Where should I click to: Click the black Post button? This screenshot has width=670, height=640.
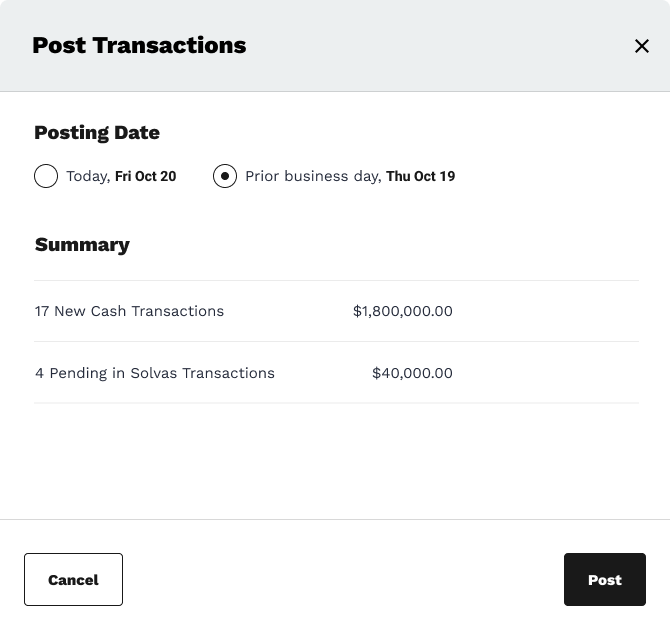[604, 580]
